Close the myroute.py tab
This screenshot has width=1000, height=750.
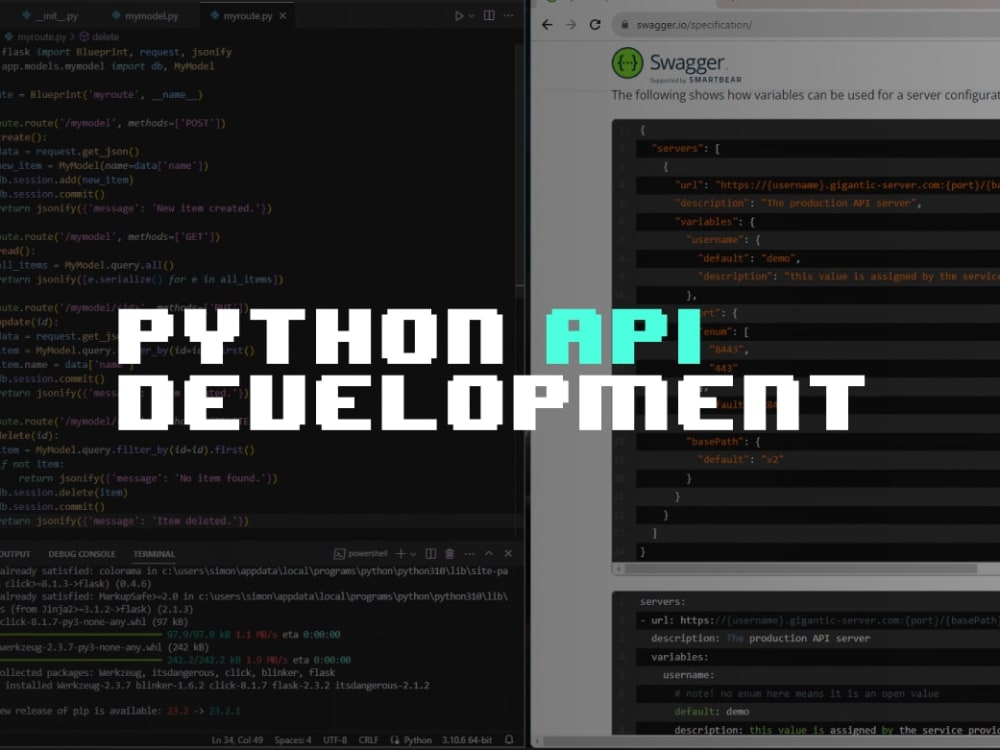(283, 16)
